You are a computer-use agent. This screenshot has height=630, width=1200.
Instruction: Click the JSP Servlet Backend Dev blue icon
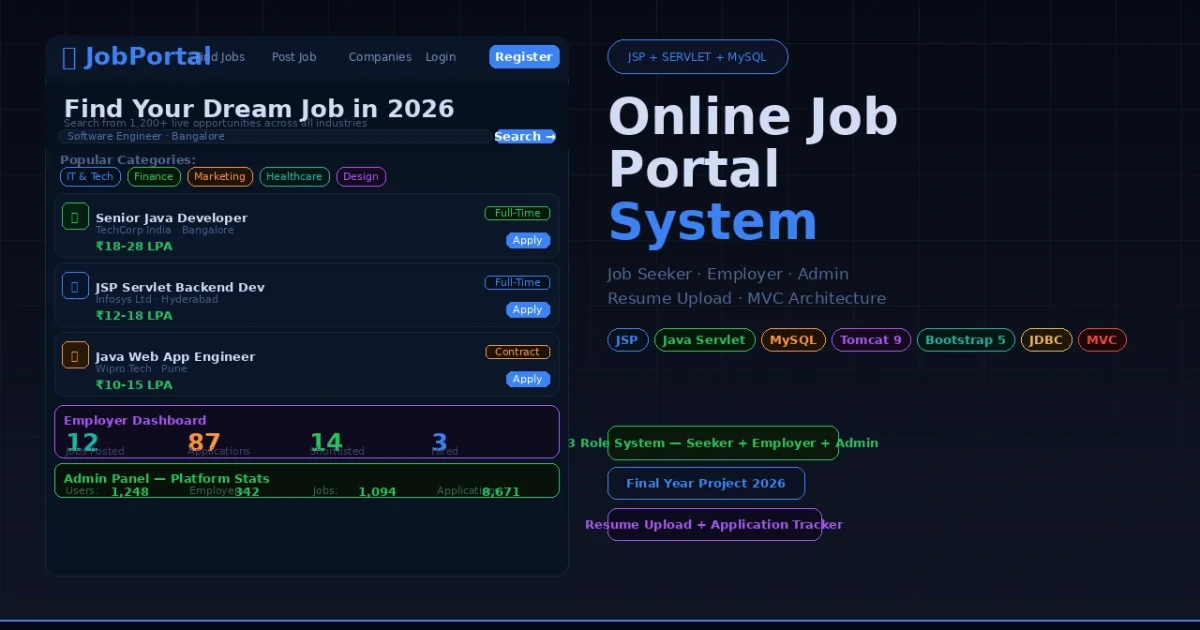click(x=75, y=285)
